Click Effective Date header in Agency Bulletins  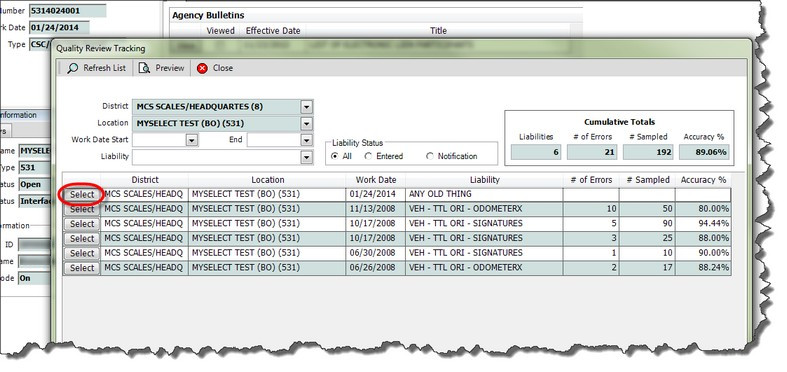[273, 31]
